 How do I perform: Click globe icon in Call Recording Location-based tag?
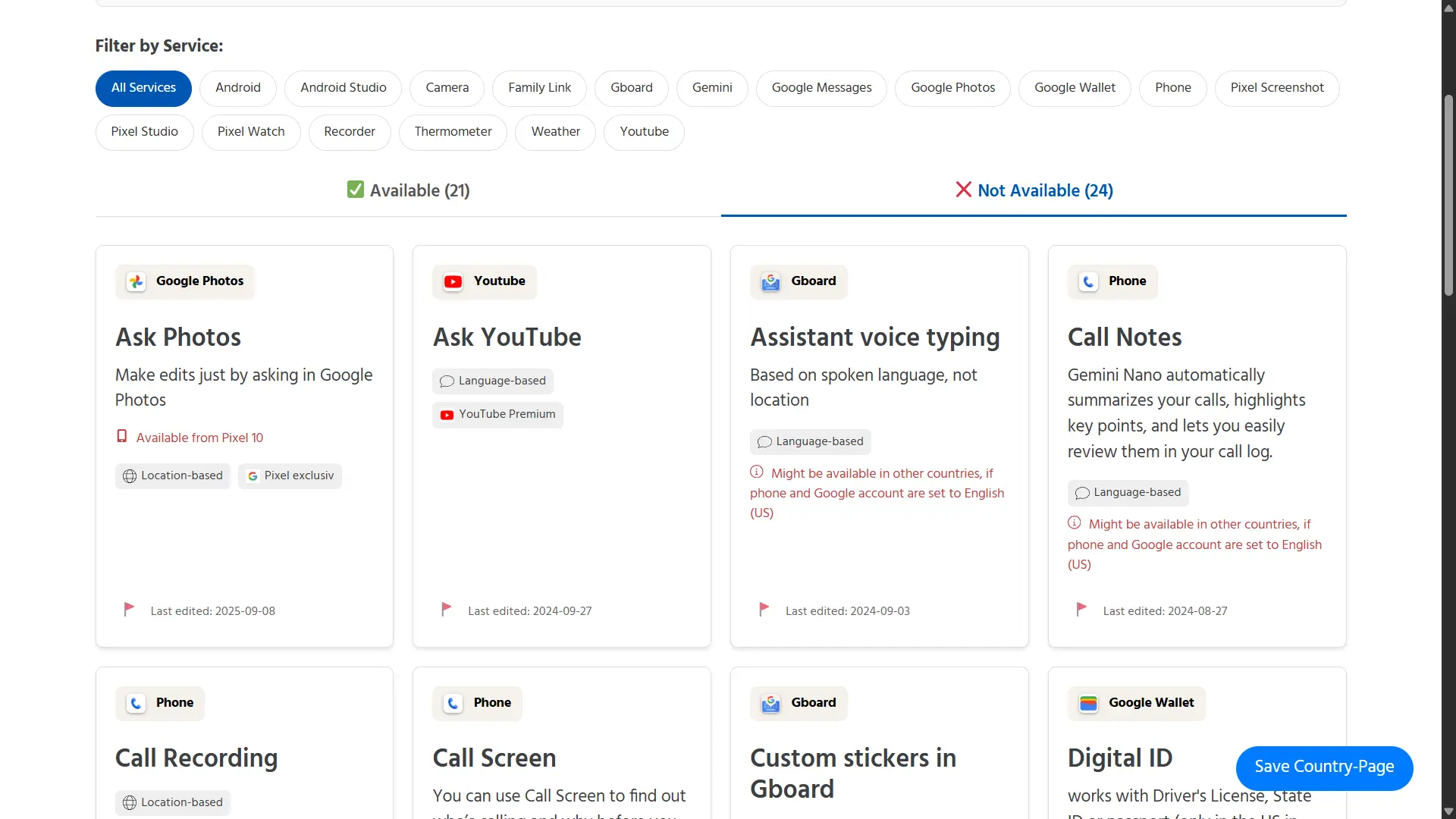(x=130, y=803)
